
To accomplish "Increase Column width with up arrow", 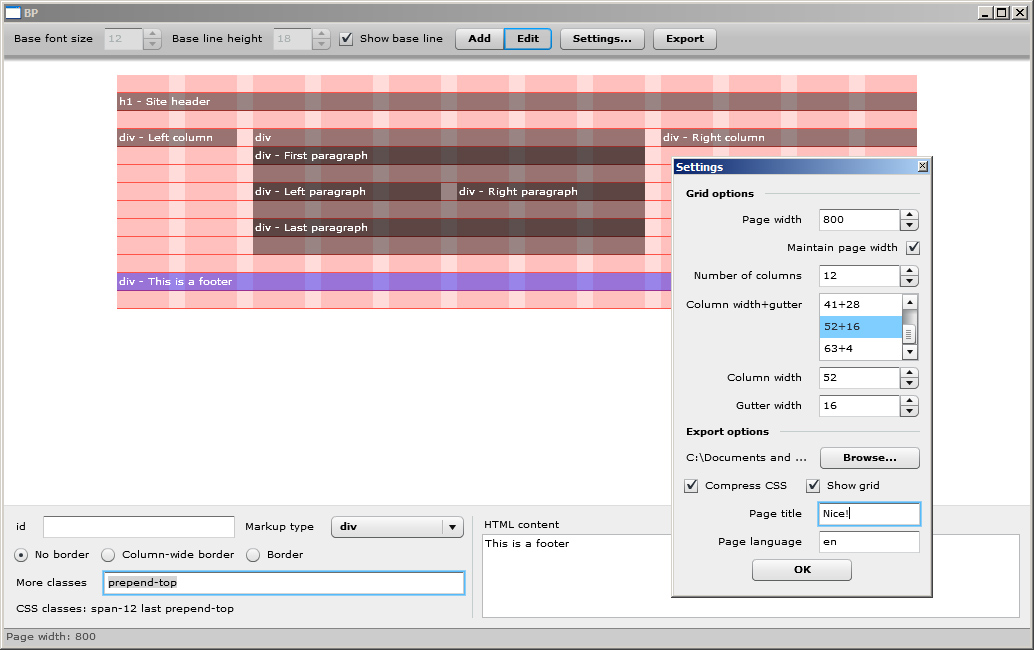I will [x=909, y=373].
